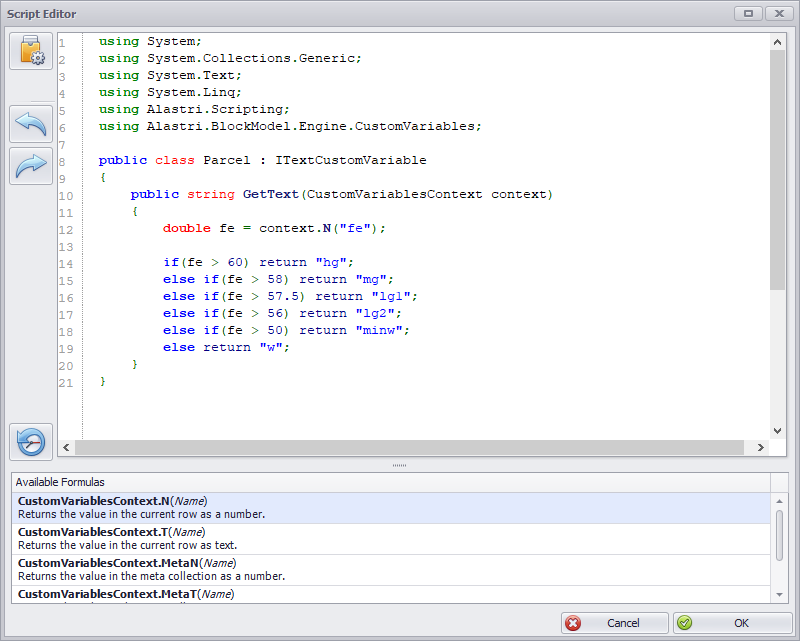Choose the CustomVariablesContext.MetaN formula

(x=200, y=568)
